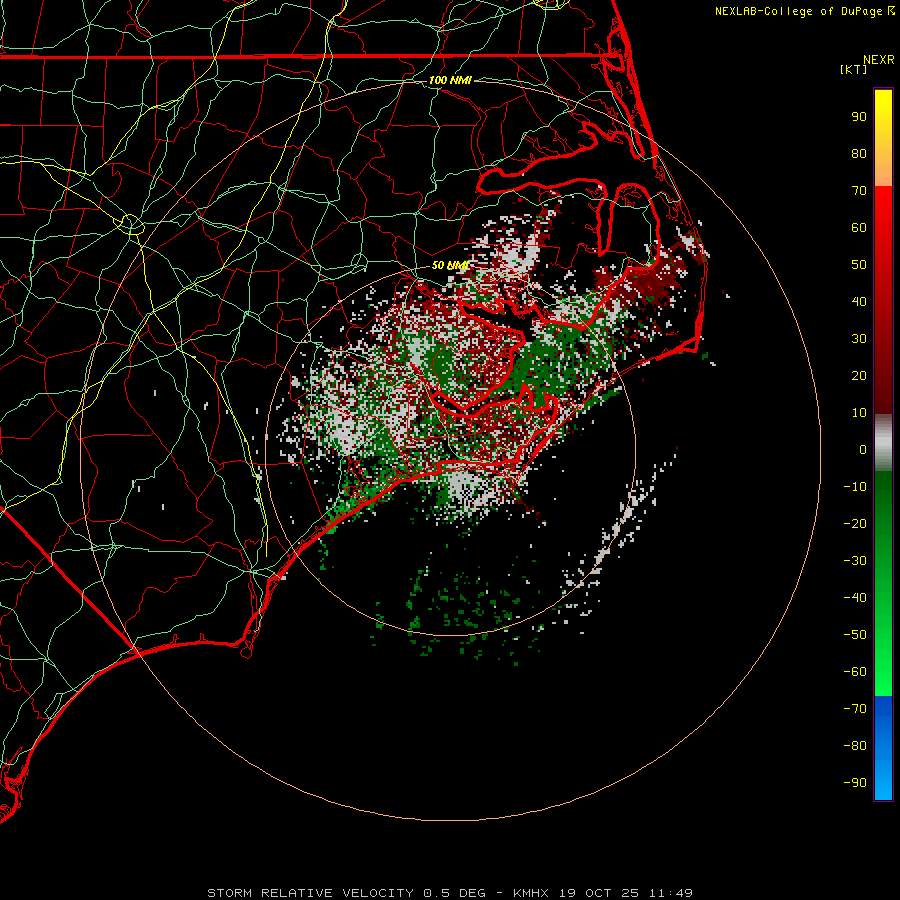Pick the blue segment of color bar
Viewport: 900px width, 900px height.
[883, 748]
